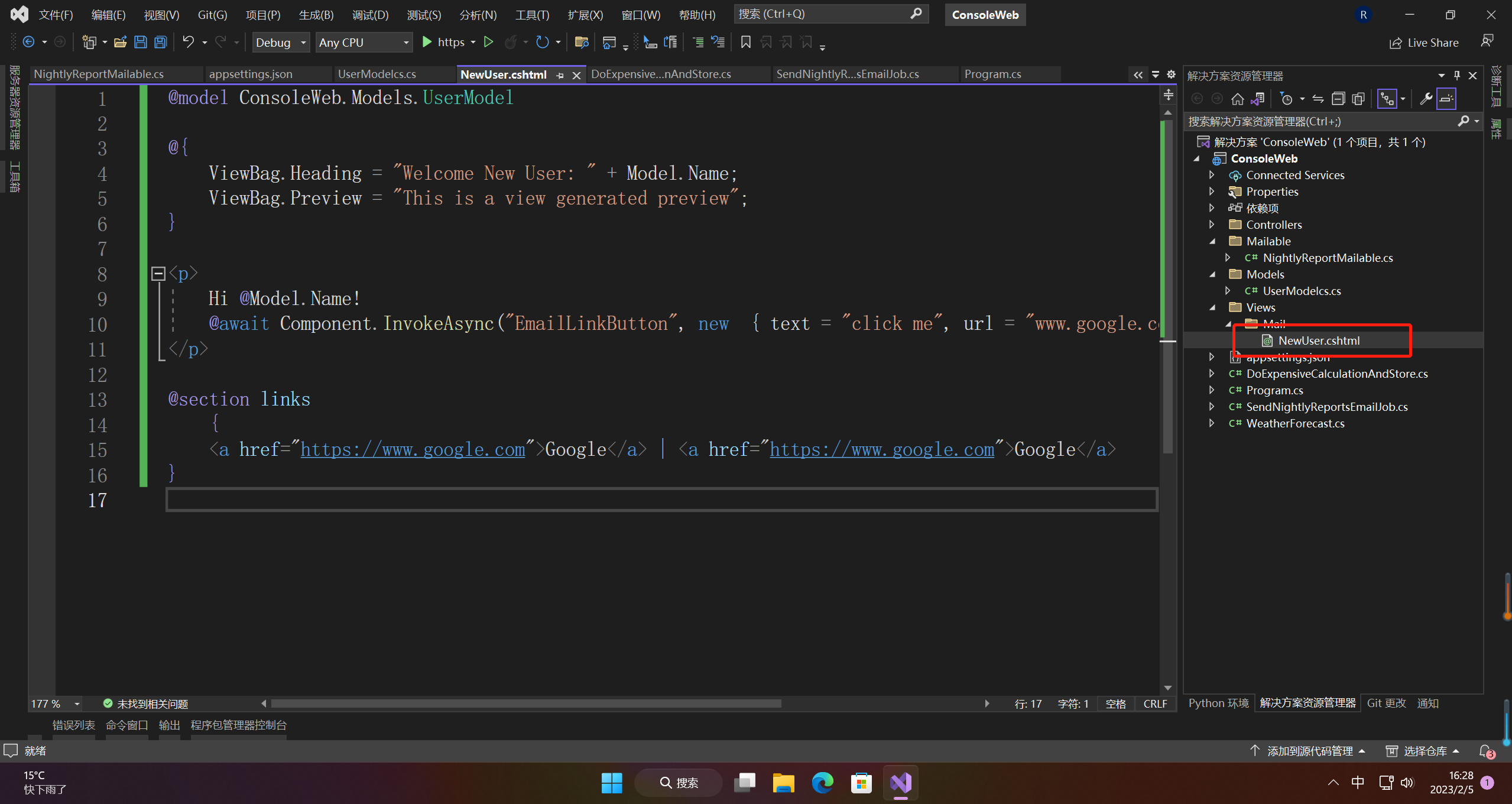Click the editor horizontal scrollbar thumb
This screenshot has width=1512, height=804.
coord(526,703)
